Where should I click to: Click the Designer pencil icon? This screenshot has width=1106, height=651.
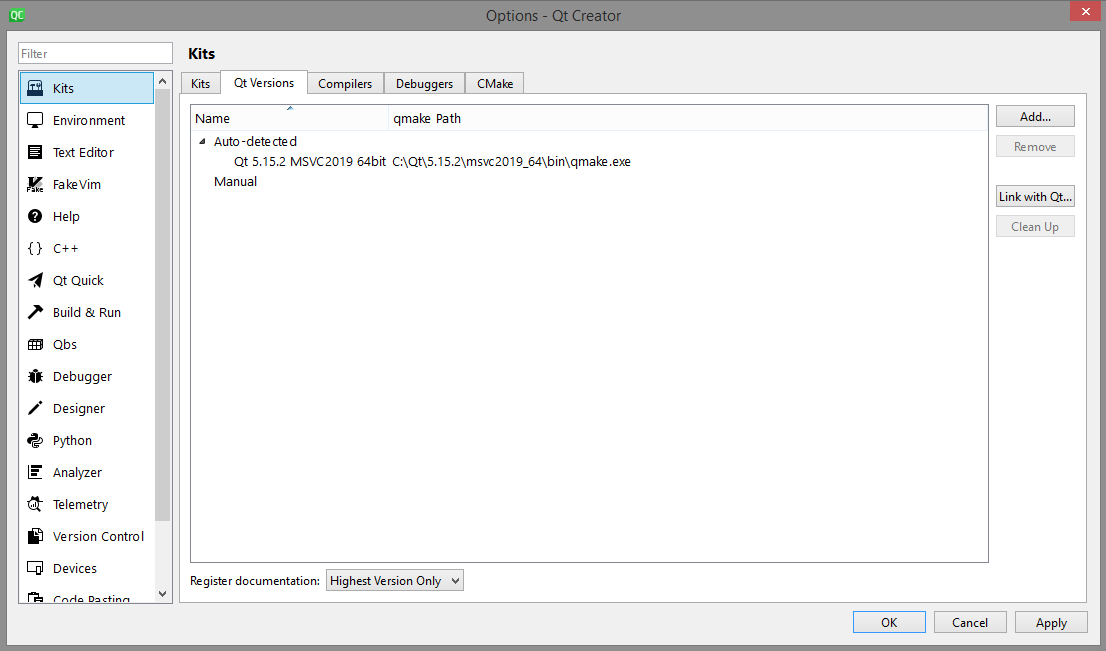coord(35,408)
